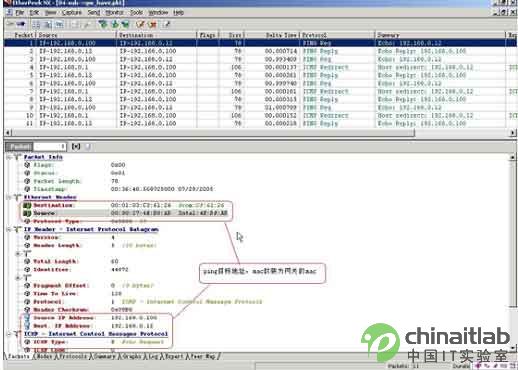518x370 pixels.
Task: Click the green arrow insert filter icon
Action: coord(115,24)
